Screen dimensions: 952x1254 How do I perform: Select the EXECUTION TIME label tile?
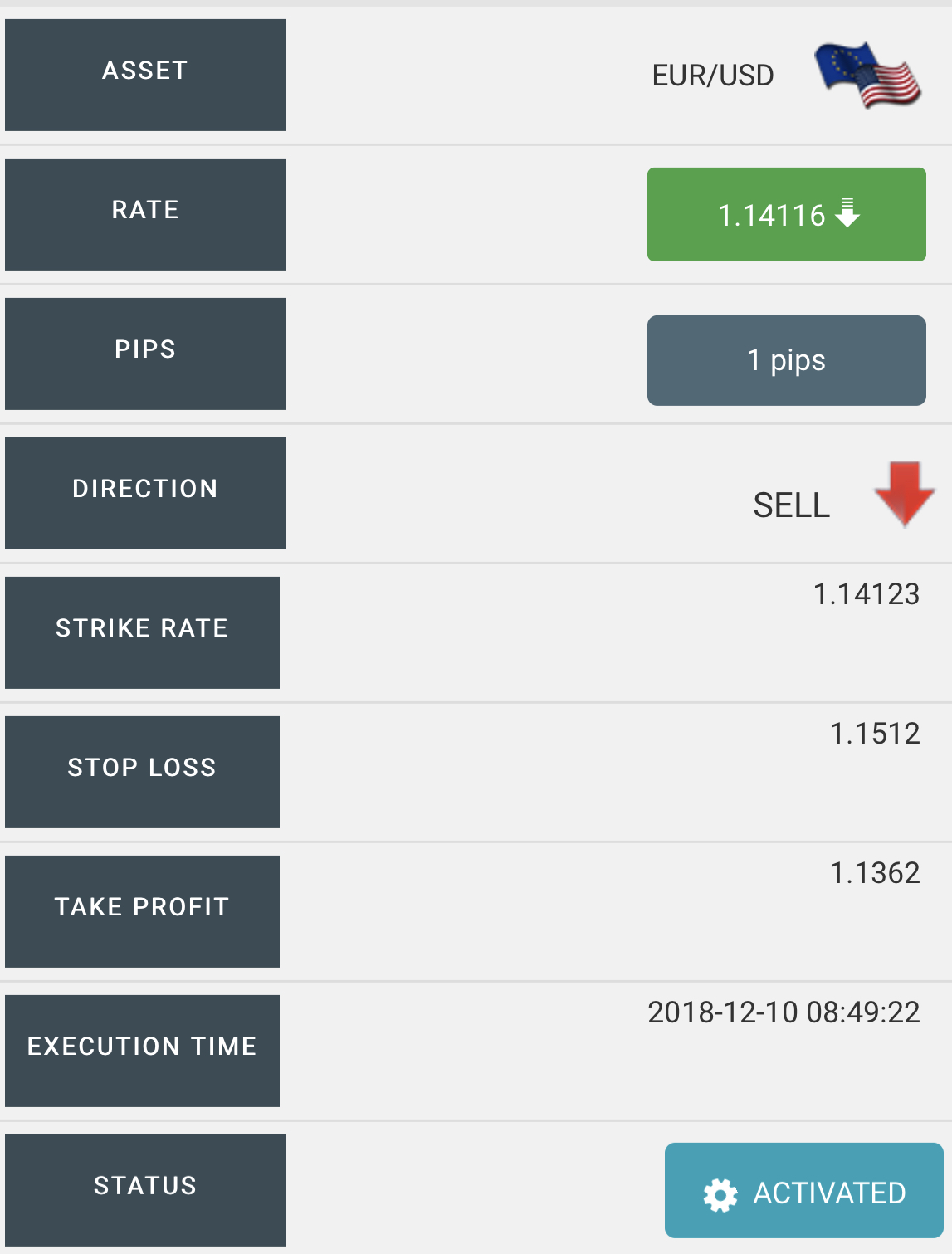(142, 1051)
